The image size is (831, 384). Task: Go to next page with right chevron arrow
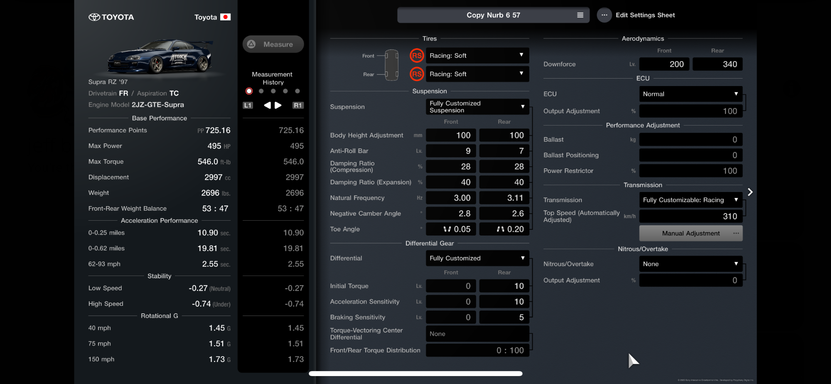[750, 192]
